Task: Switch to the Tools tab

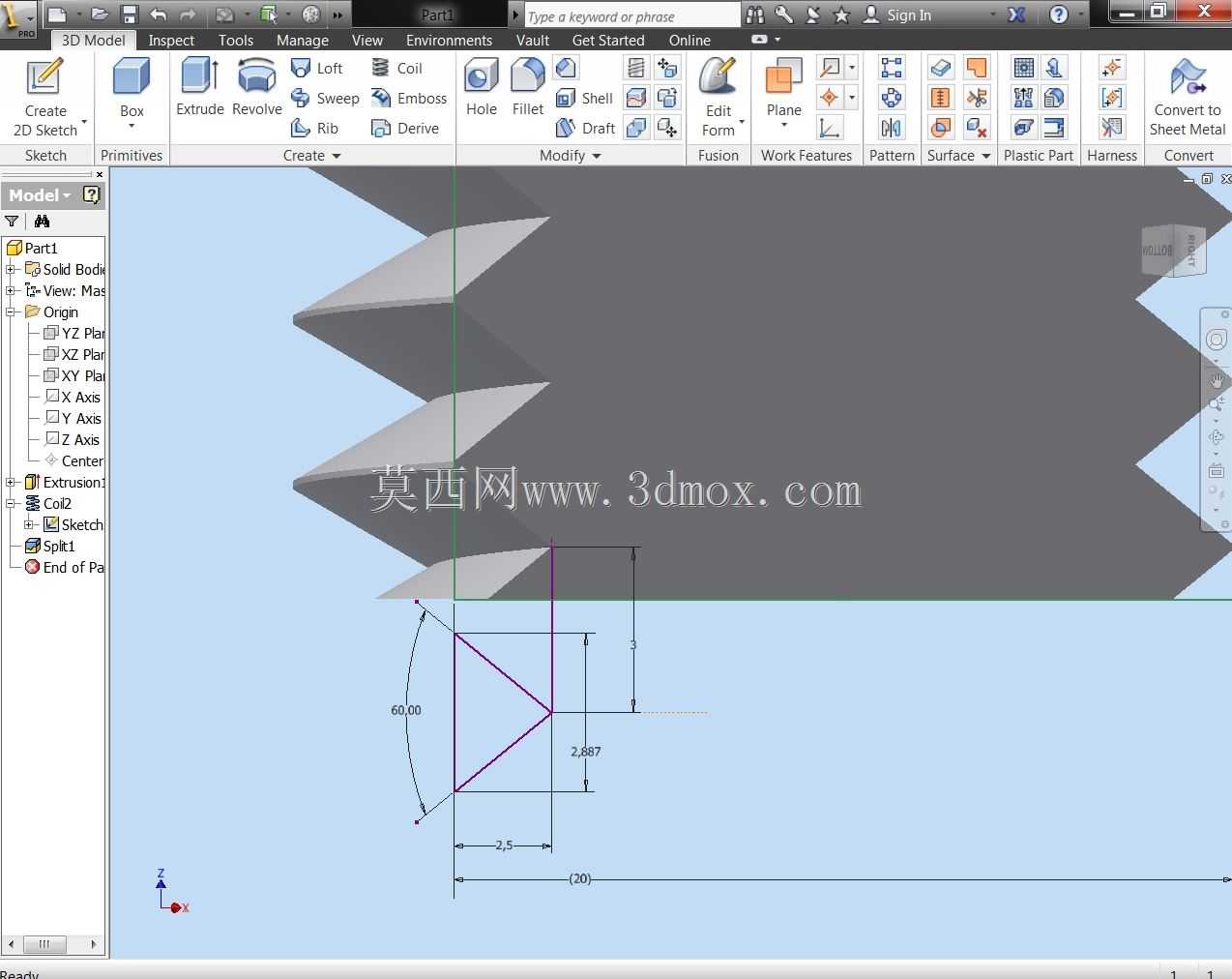Action: click(x=236, y=40)
